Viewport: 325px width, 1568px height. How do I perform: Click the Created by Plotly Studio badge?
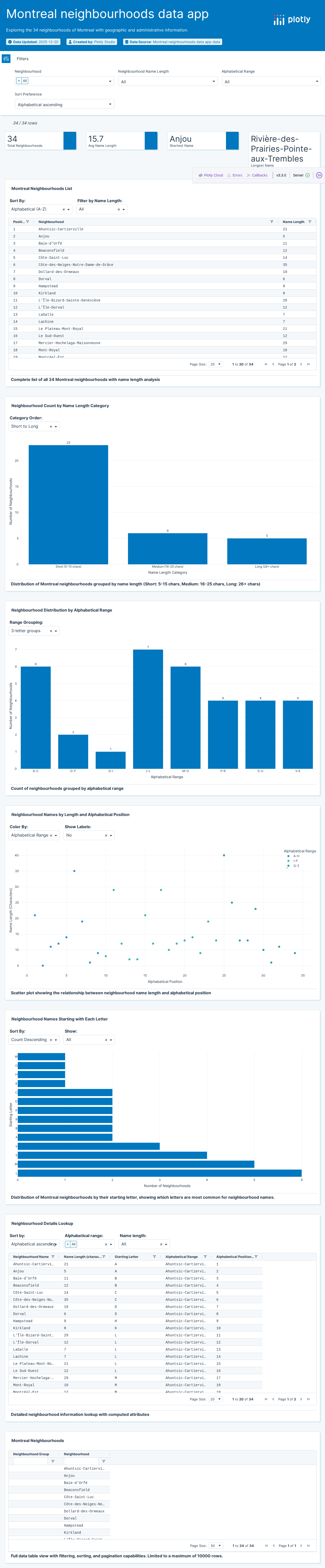(x=92, y=42)
